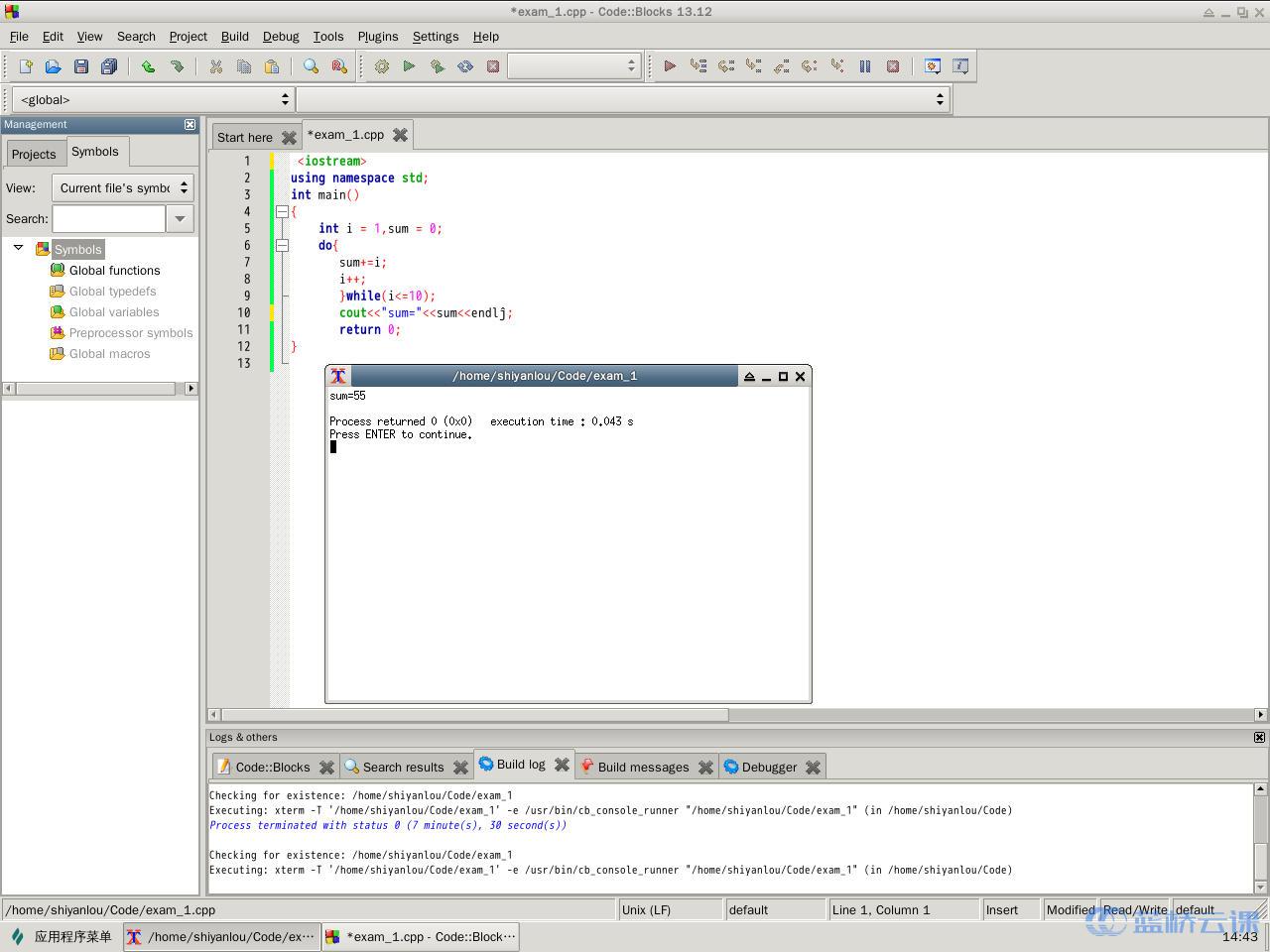Start debugging with the red play icon
1270x952 pixels.
click(x=670, y=66)
